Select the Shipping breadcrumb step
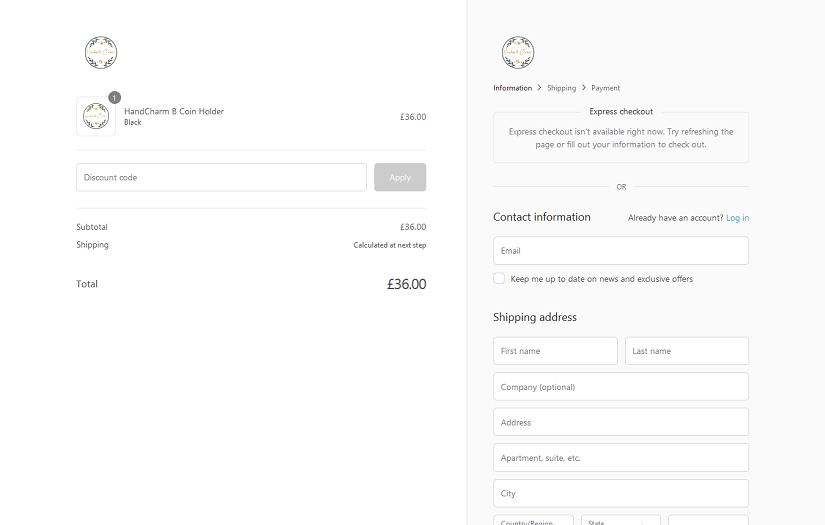The height and width of the screenshot is (525, 825). click(561, 88)
